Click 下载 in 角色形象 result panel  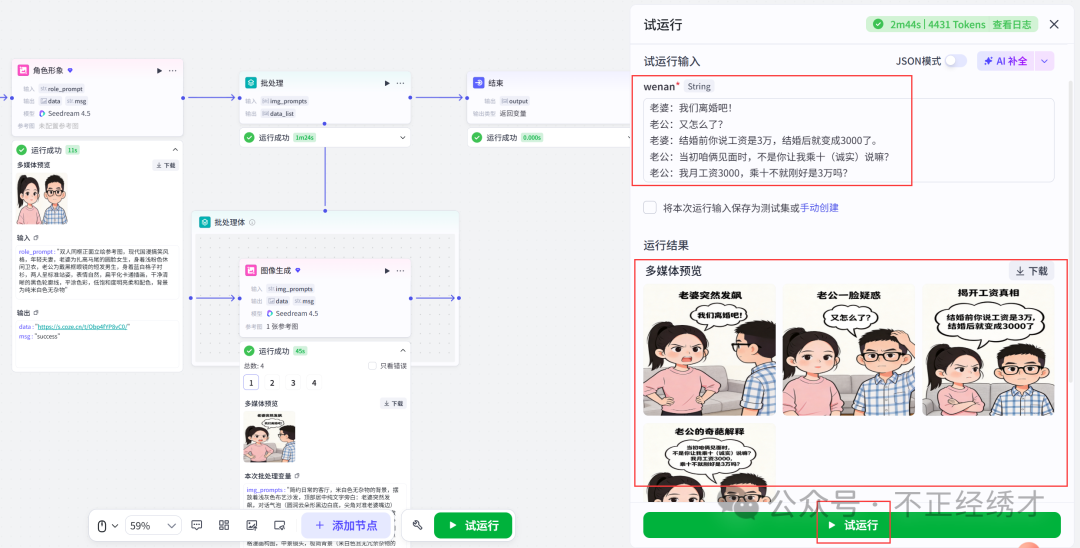[x=166, y=165]
